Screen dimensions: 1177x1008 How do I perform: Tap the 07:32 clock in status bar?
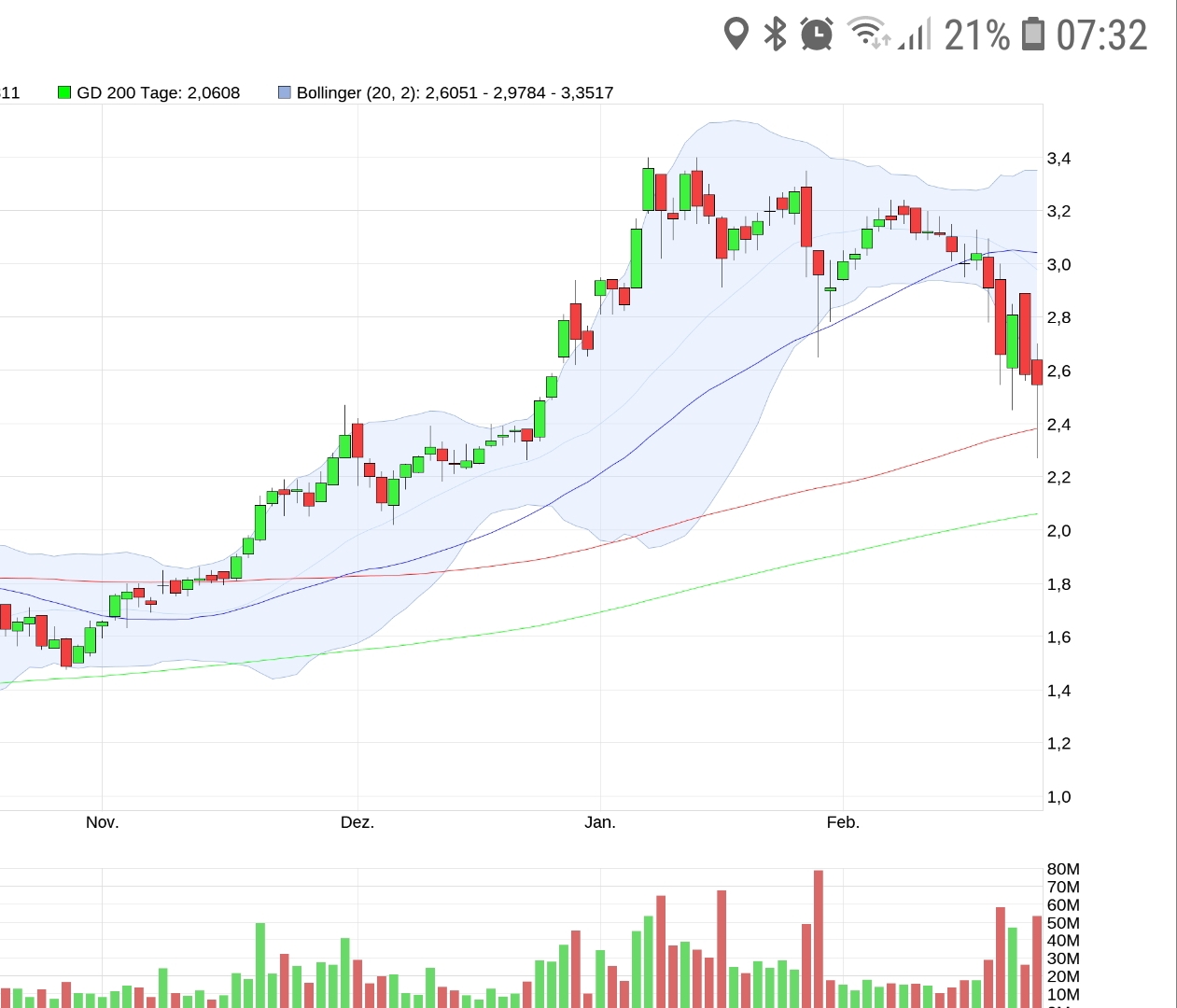1101,35
